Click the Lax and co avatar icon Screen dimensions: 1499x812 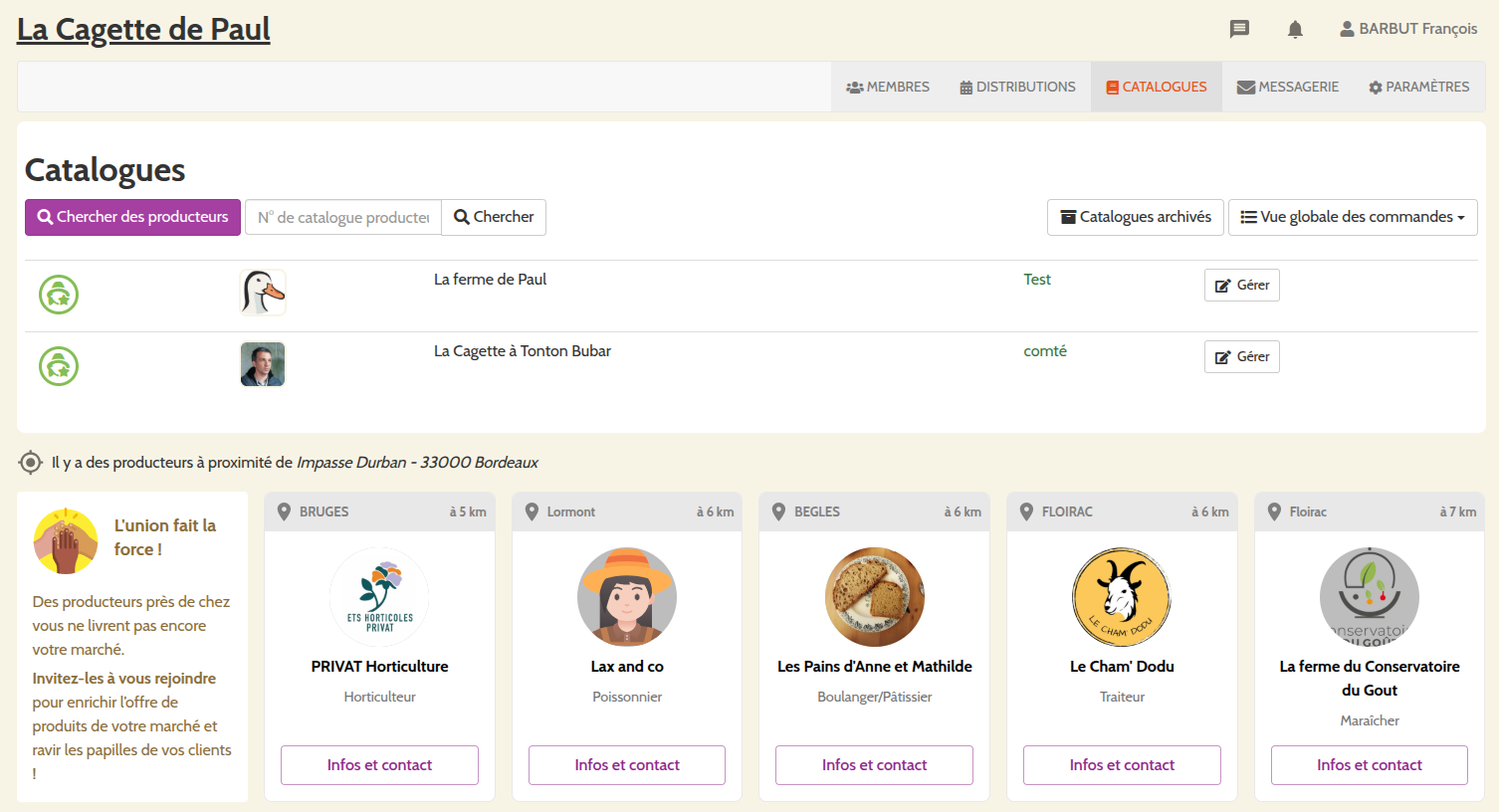[627, 597]
